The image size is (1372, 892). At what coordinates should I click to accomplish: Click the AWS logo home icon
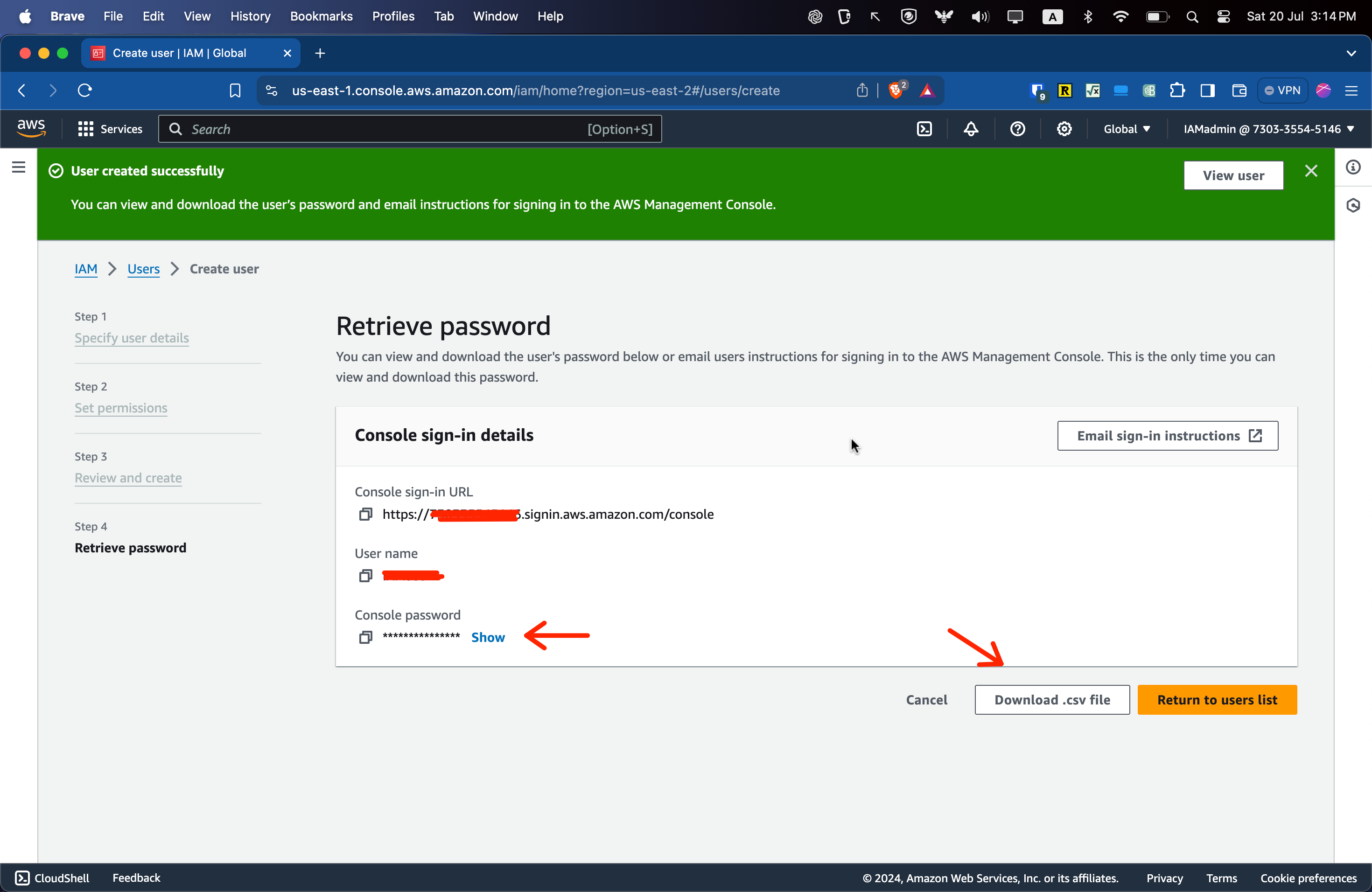(x=31, y=128)
